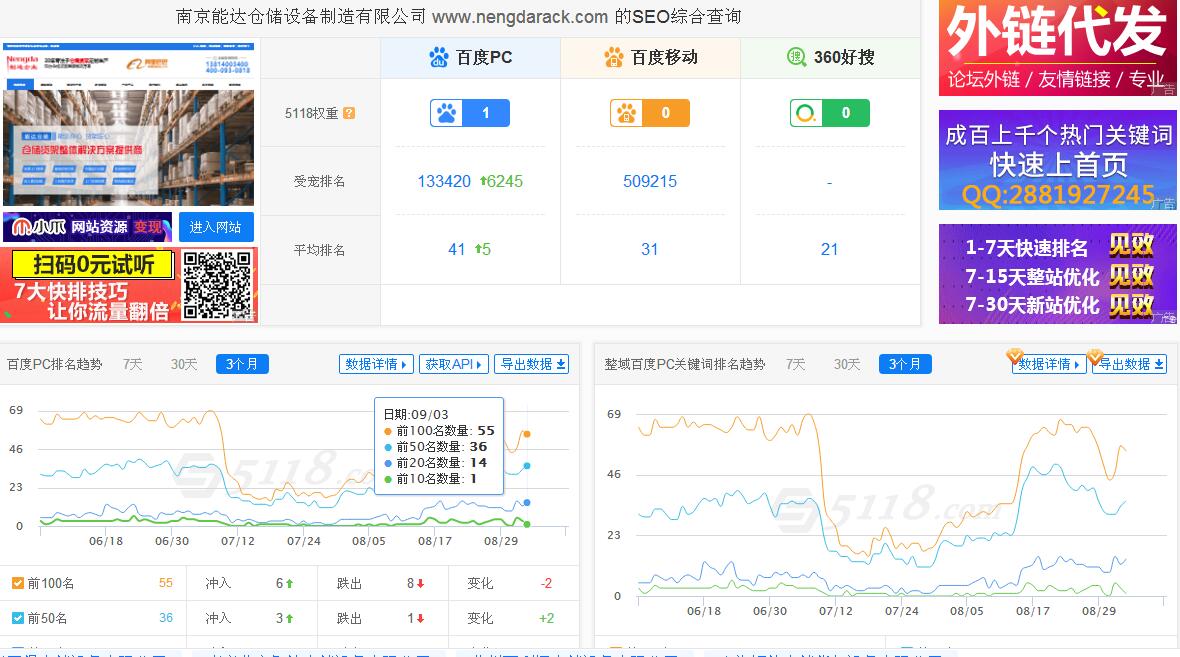Select 3个月 tab in 整域 keyword trend

click(905, 364)
